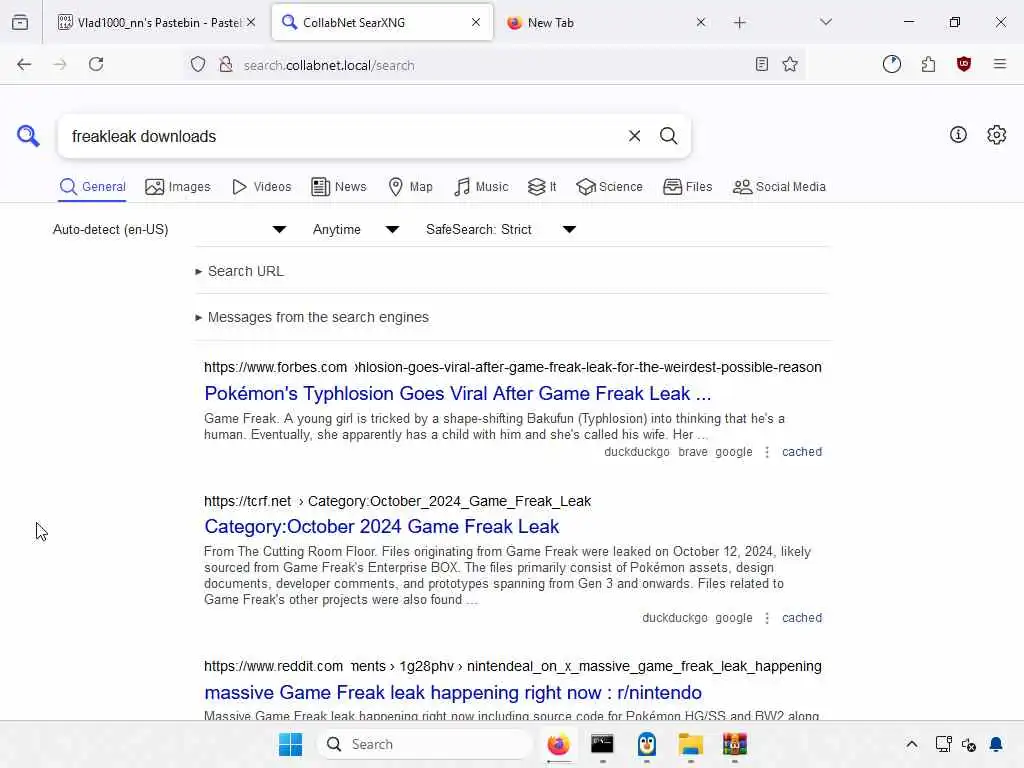This screenshot has width=1024, height=768.
Task: Open Category:October 2024 Game Freak Leak result
Action: point(381,526)
